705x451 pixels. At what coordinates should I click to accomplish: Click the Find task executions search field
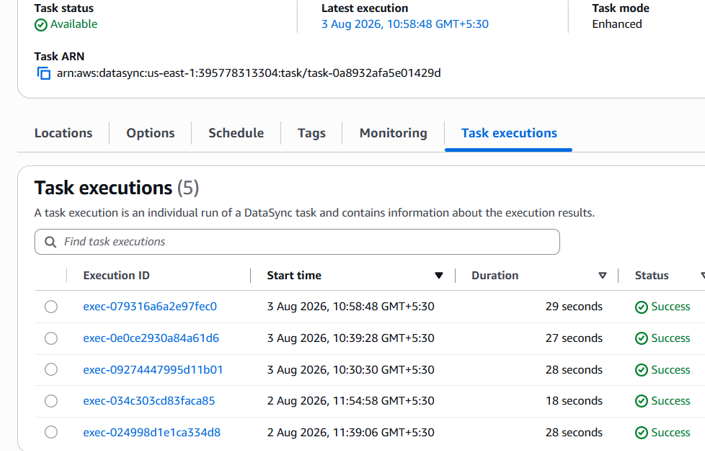[x=297, y=242]
